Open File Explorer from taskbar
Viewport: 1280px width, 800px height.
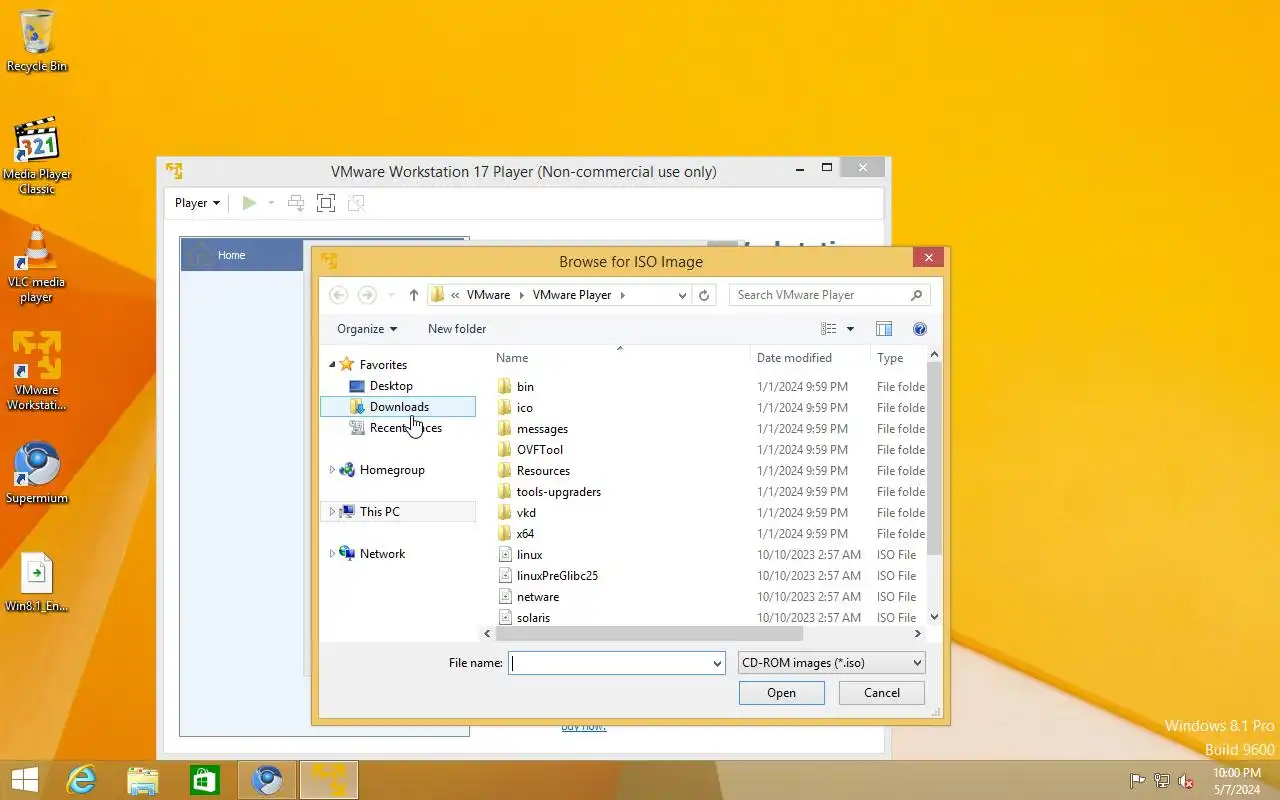[143, 780]
